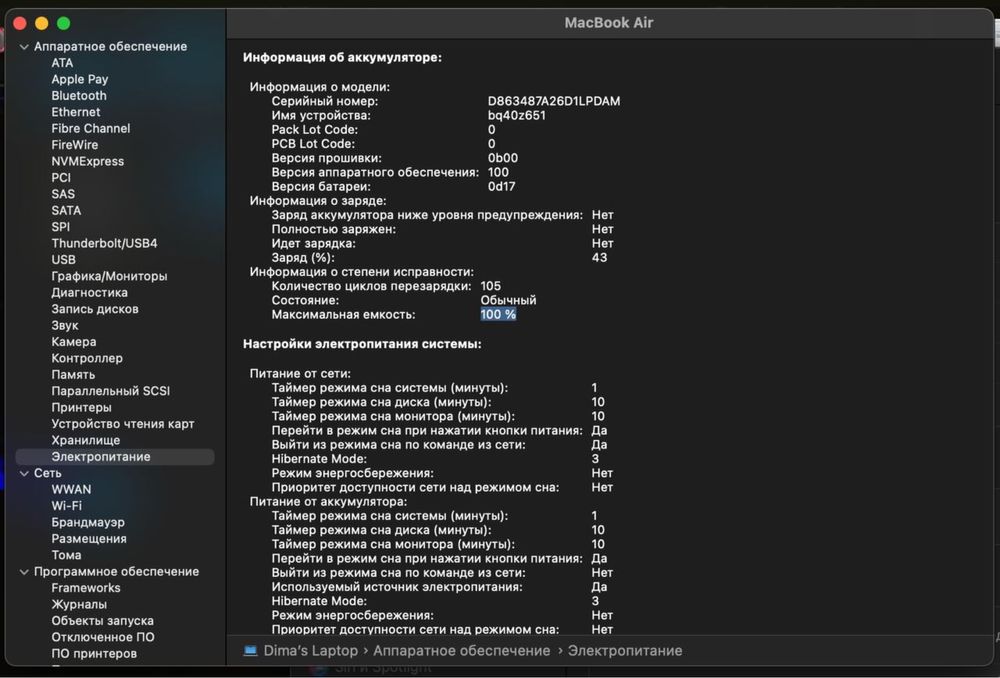Screen dimensions: 1000x678
Task: Click the Питание от аккумулятора label
Action: tap(328, 502)
